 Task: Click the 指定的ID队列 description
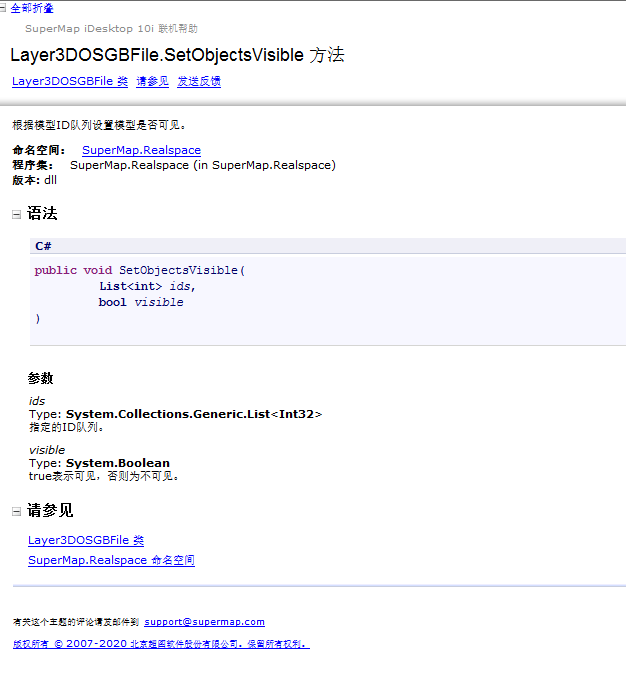pos(66,427)
